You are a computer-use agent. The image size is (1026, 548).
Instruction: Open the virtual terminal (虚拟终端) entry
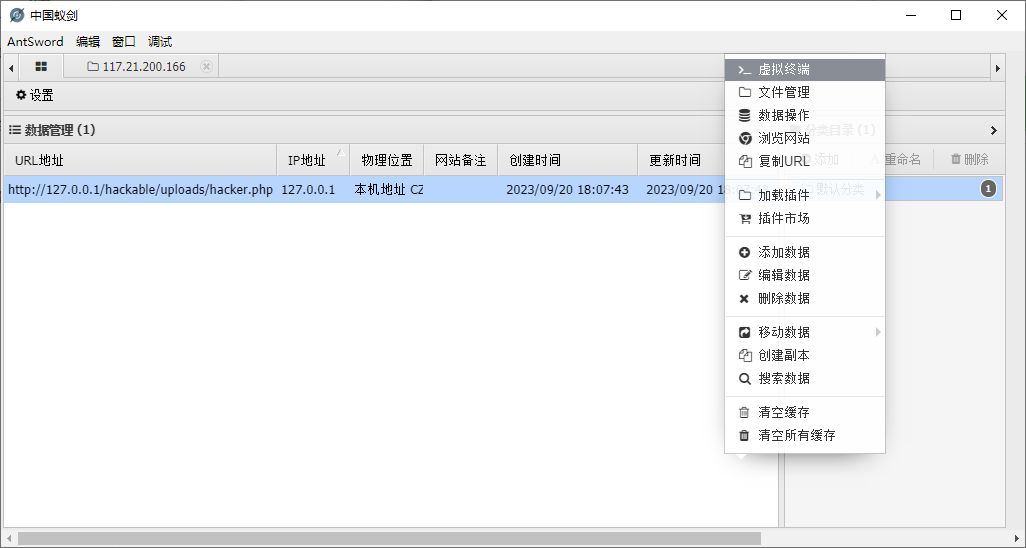click(x=805, y=69)
